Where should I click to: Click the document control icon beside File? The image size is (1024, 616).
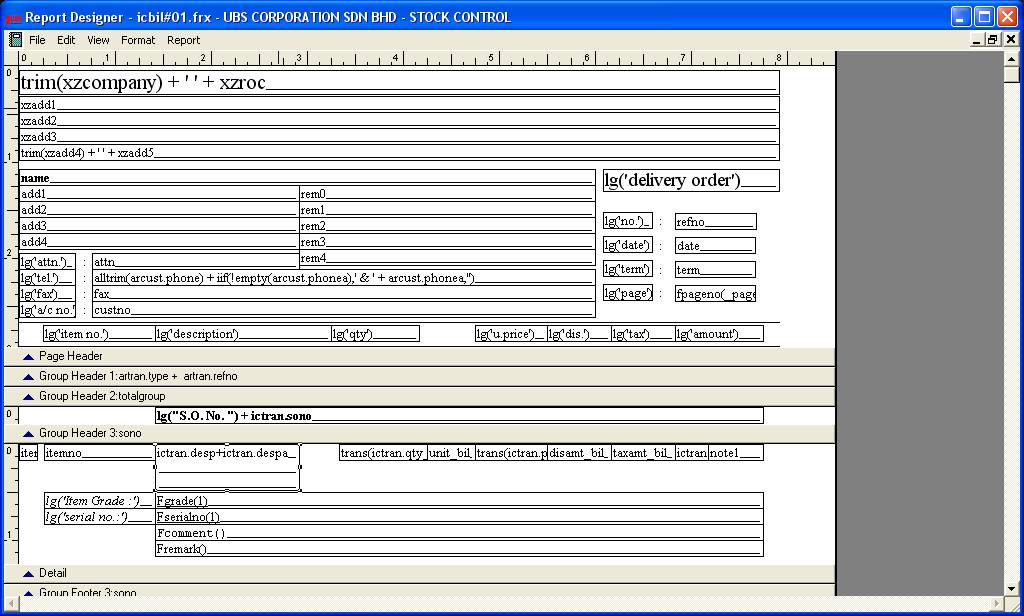(15, 40)
